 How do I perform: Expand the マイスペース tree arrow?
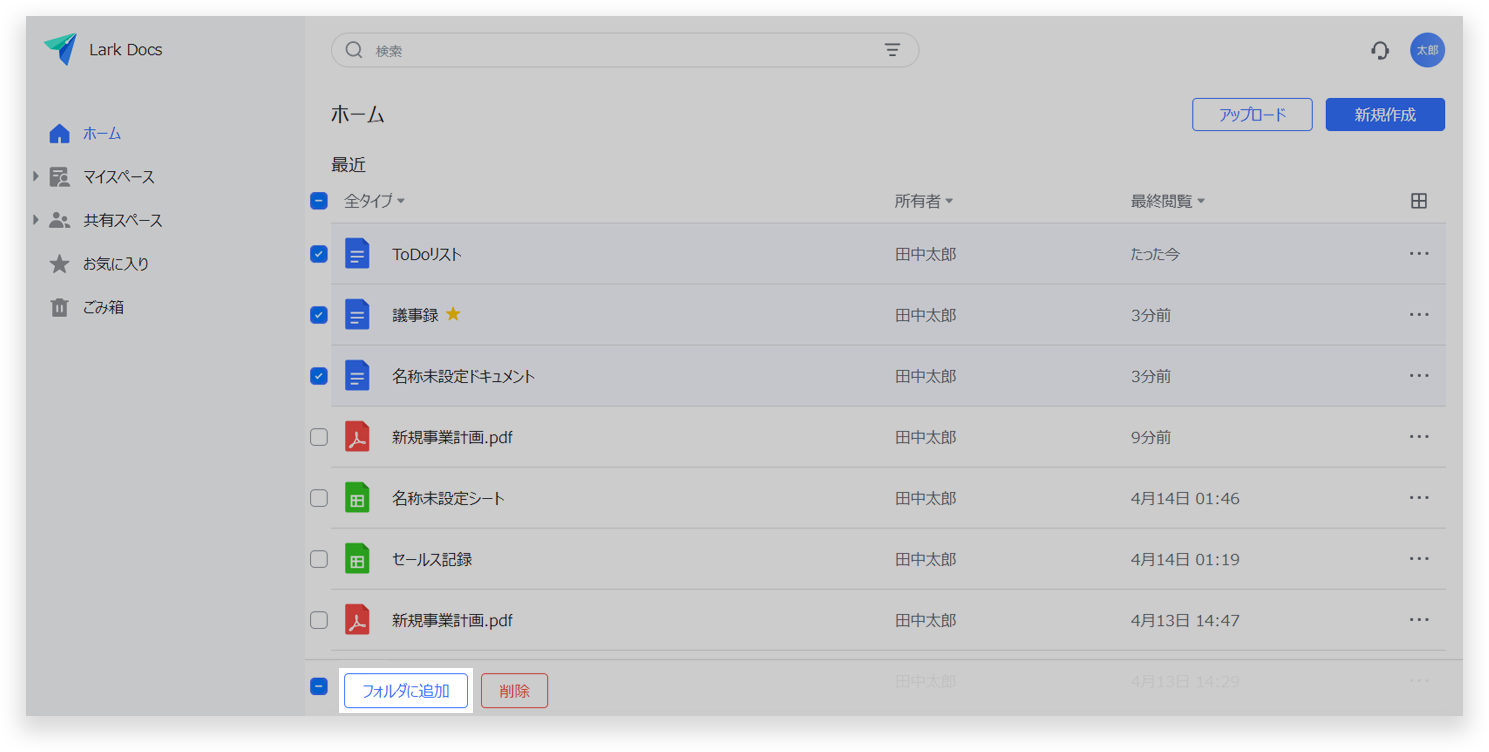click(36, 177)
